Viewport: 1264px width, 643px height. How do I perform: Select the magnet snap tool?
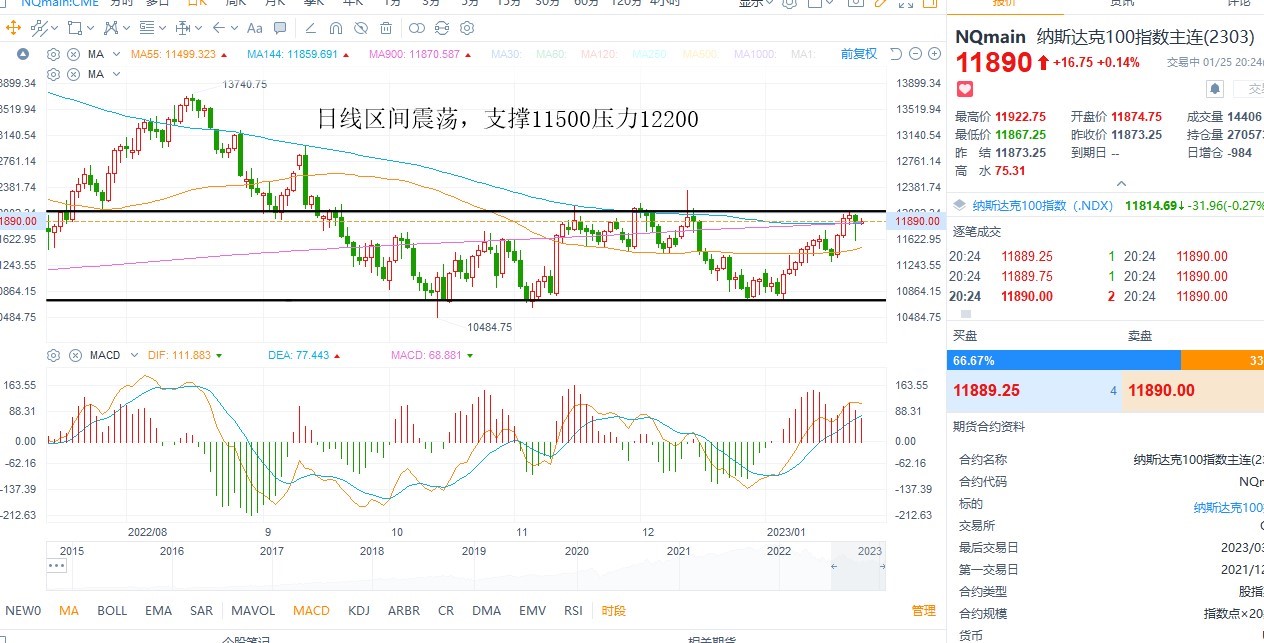point(336,28)
